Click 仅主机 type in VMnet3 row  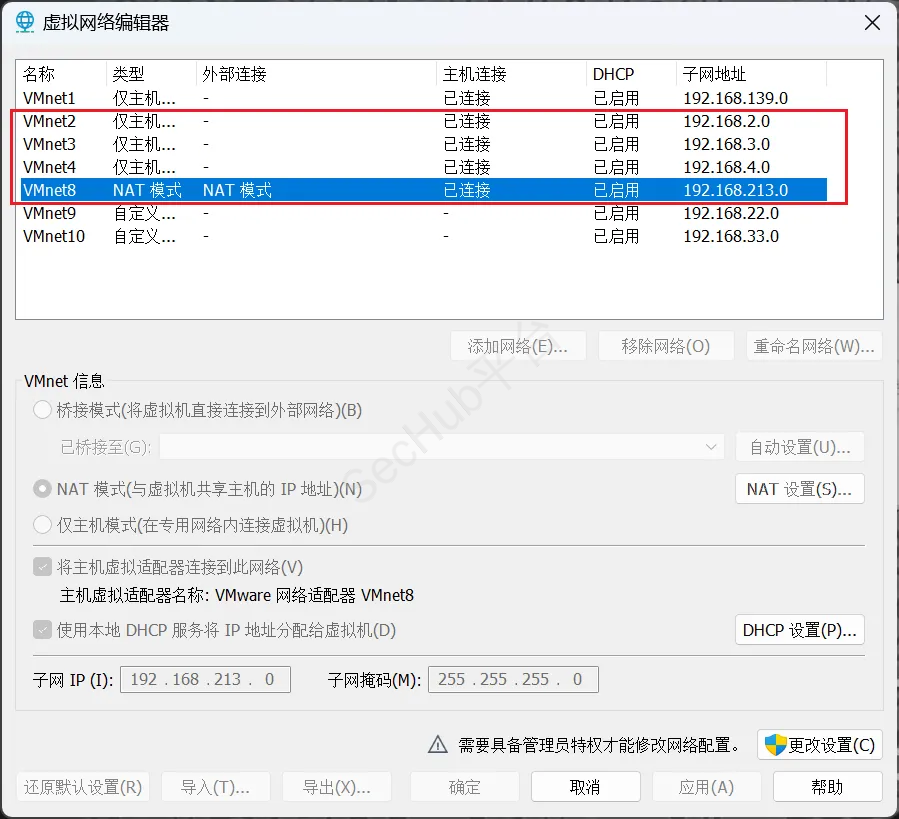[x=144, y=144]
